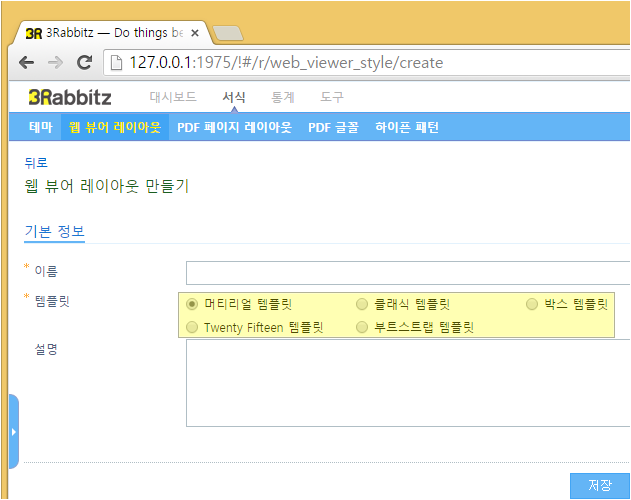Switch to the 테마 tab
Viewport: 631px width, 500px height.
pyautogui.click(x=41, y=127)
